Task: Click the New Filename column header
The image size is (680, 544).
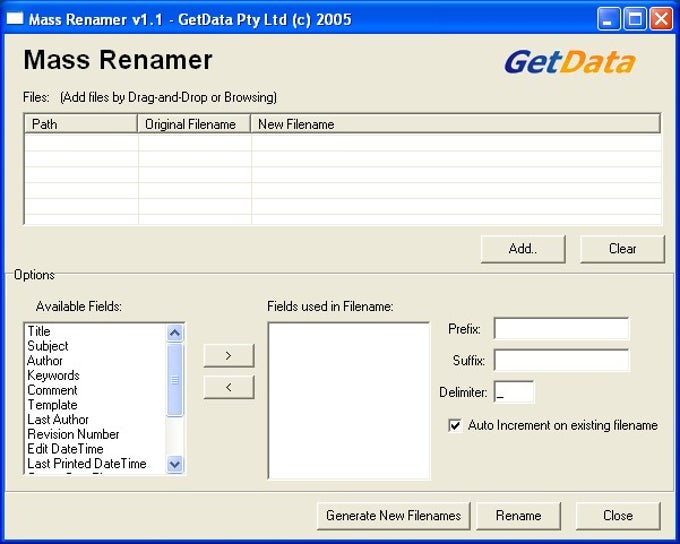Action: [x=455, y=124]
